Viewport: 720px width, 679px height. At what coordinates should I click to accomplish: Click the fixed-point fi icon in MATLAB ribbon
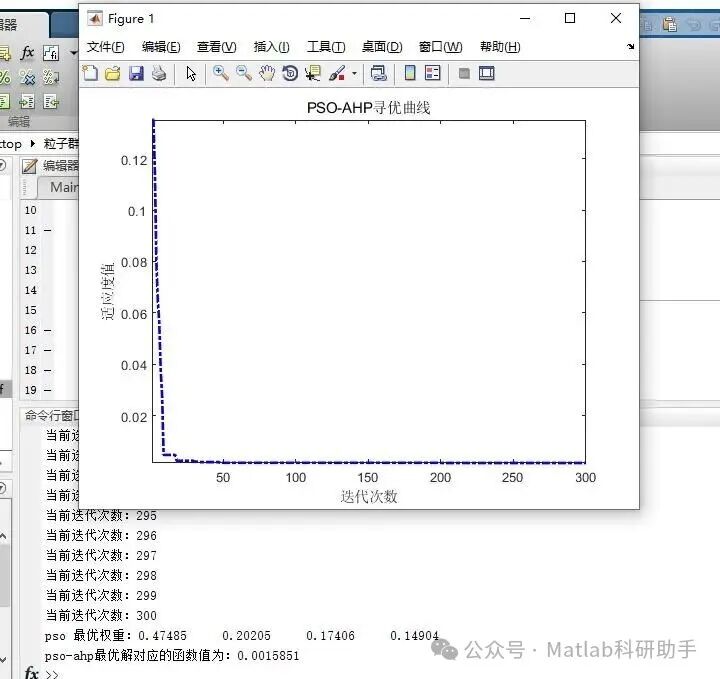[x=51, y=53]
